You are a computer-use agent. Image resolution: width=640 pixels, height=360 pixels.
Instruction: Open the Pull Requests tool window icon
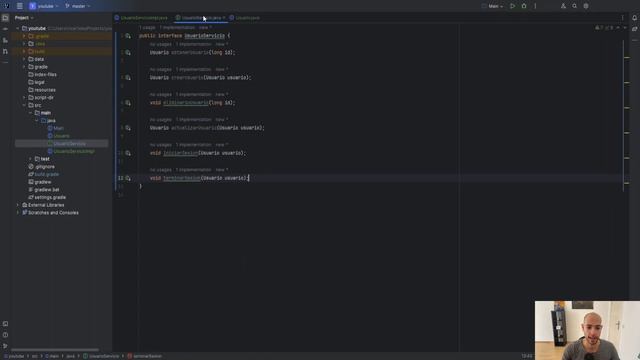(x=5, y=51)
